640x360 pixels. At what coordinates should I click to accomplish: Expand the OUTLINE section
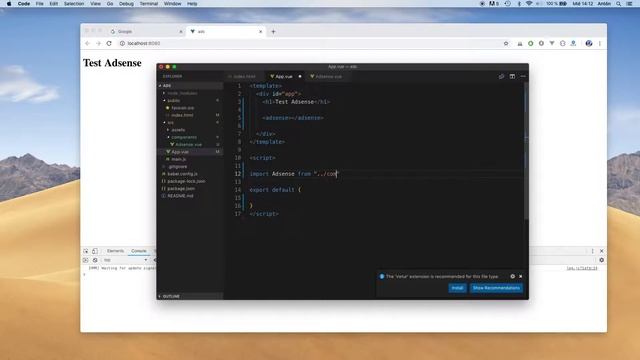pyautogui.click(x=190, y=296)
